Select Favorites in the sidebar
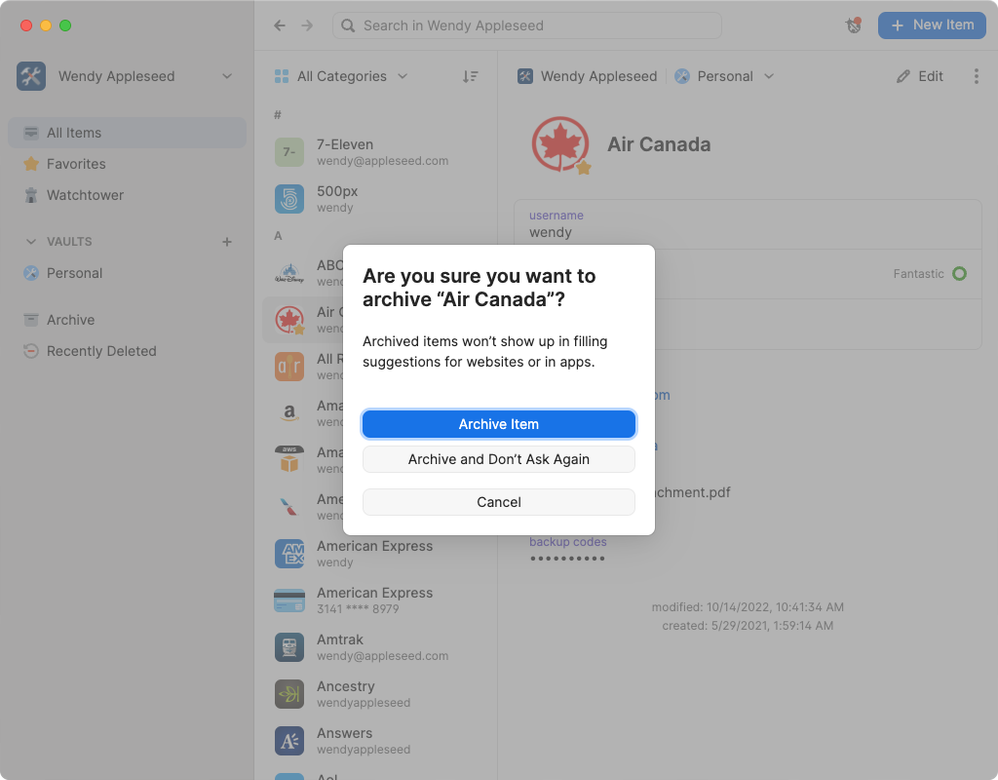 tap(76, 164)
